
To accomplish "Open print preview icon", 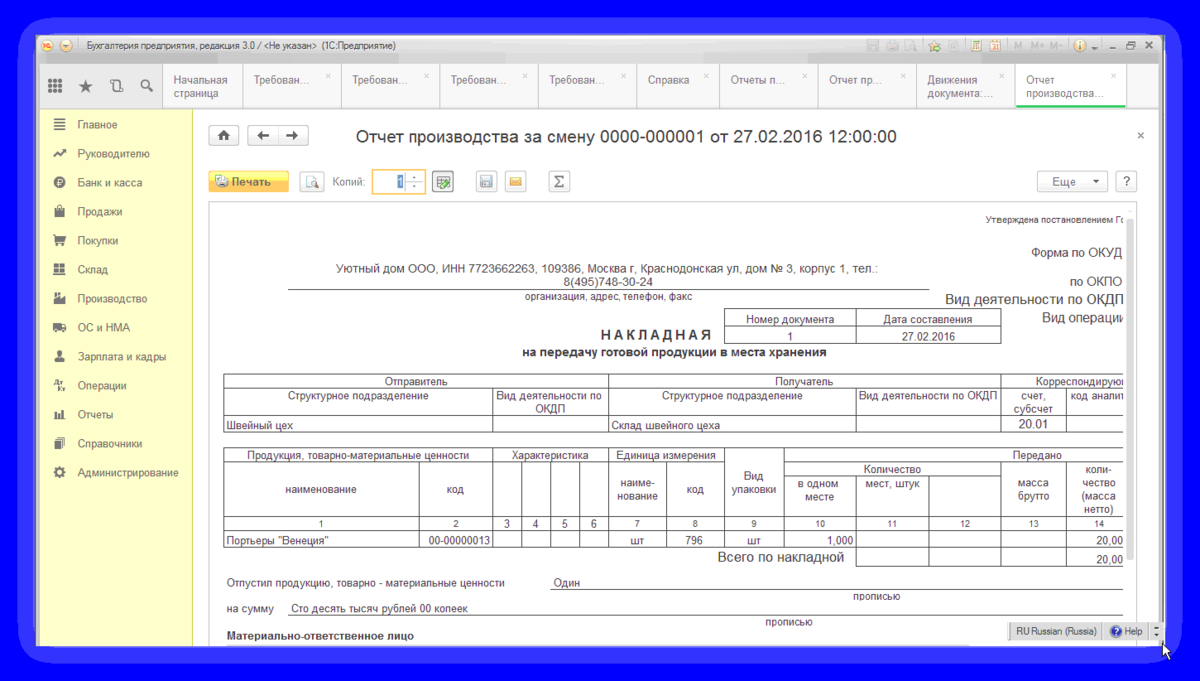I will pos(312,182).
